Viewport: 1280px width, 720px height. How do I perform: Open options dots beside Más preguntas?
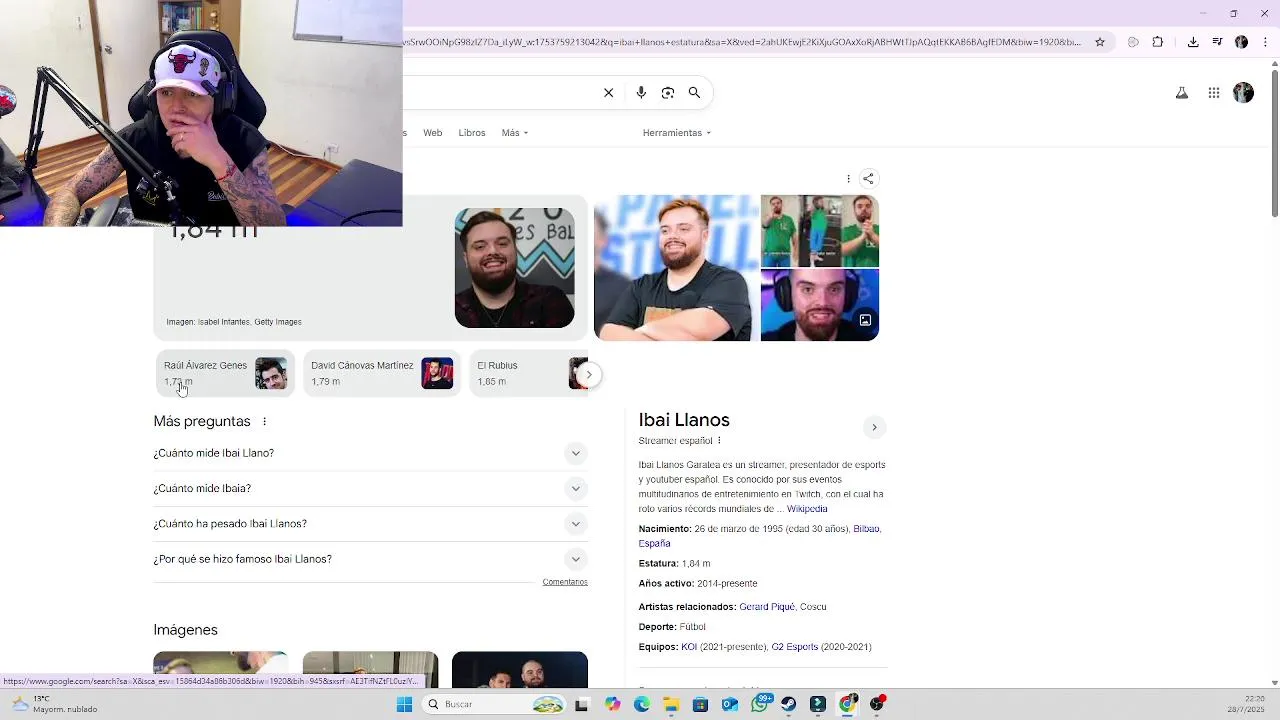264,422
